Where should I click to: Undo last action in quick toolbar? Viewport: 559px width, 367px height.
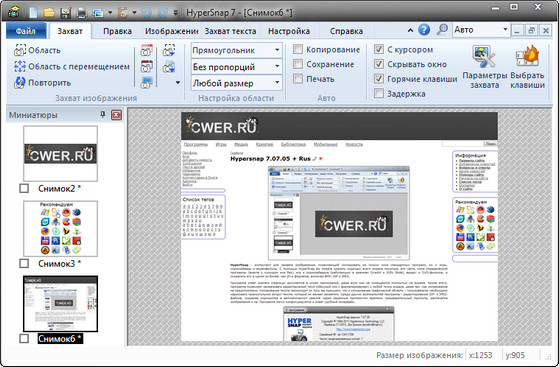click(147, 13)
